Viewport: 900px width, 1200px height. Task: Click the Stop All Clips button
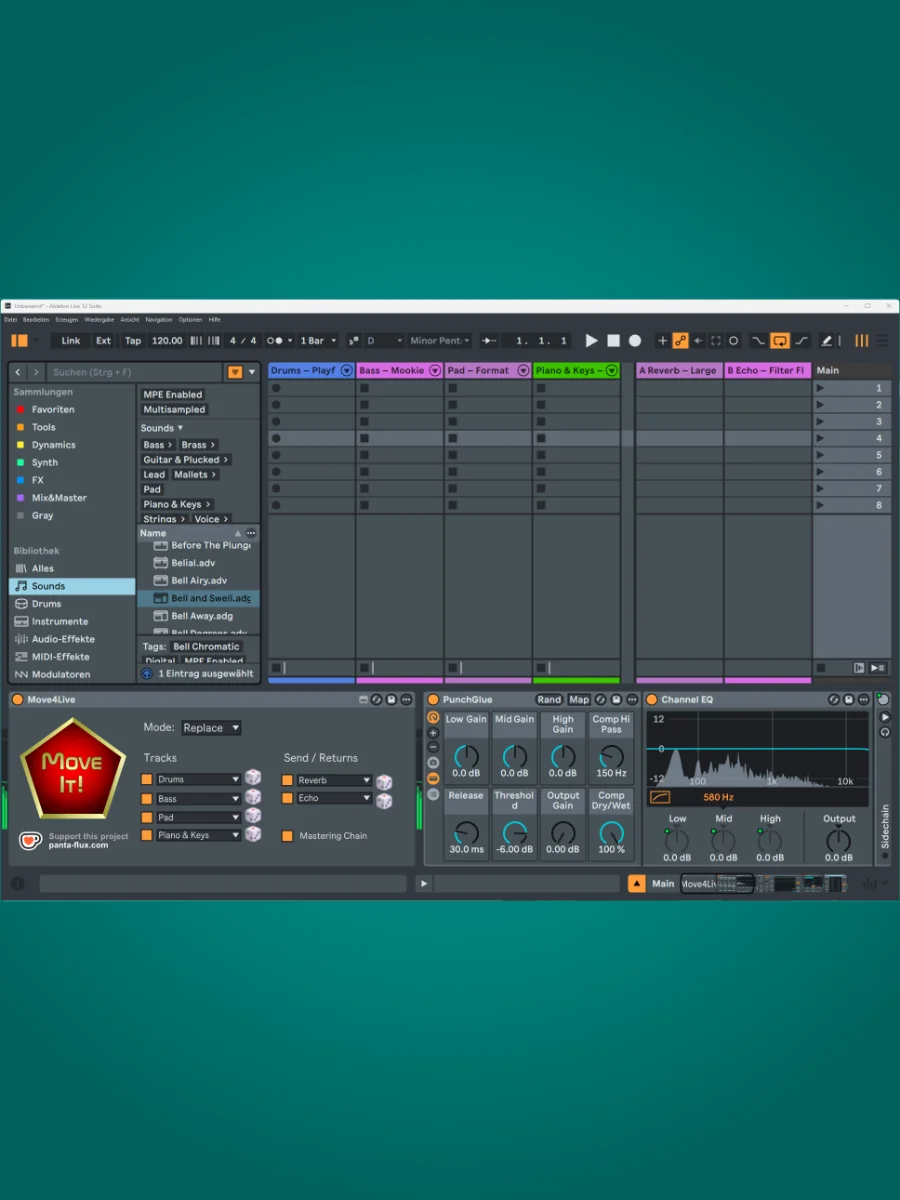click(x=821, y=667)
